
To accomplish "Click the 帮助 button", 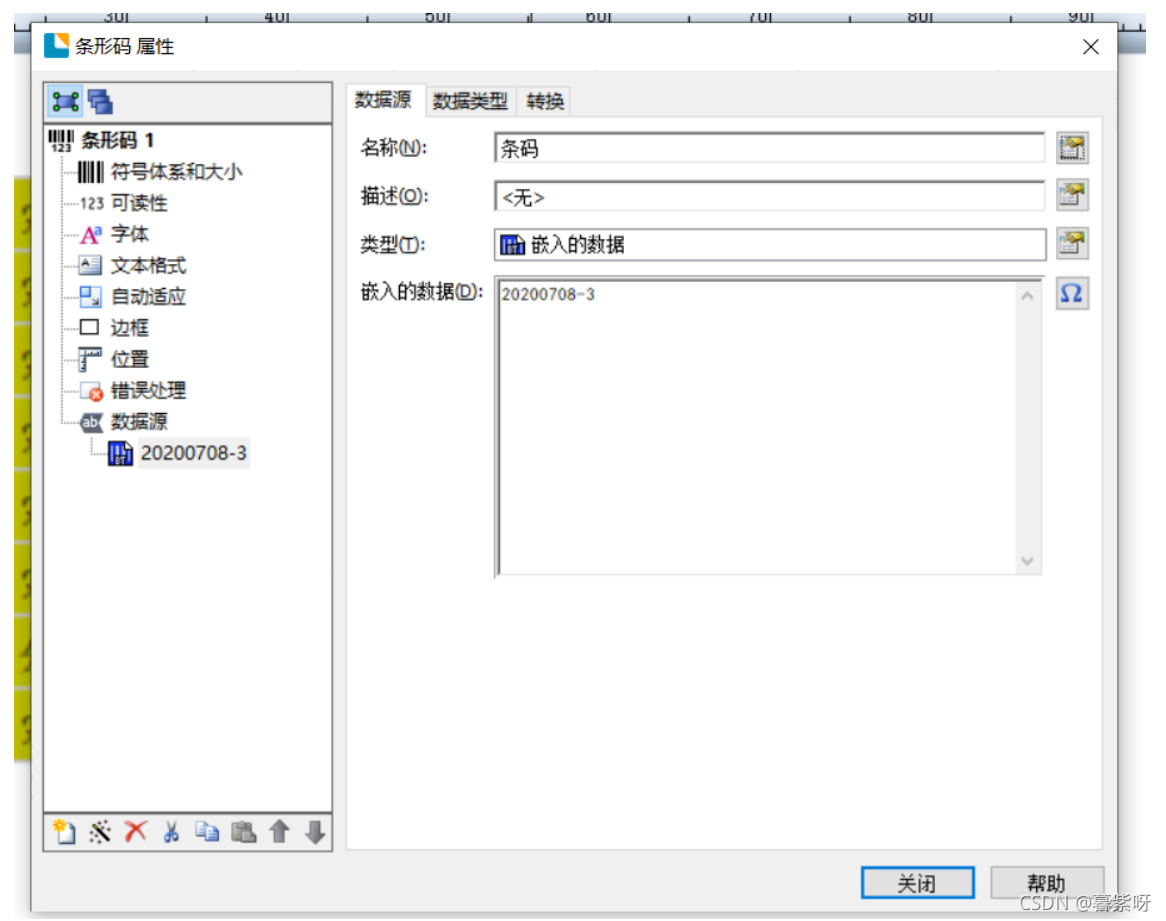I will [1046, 883].
